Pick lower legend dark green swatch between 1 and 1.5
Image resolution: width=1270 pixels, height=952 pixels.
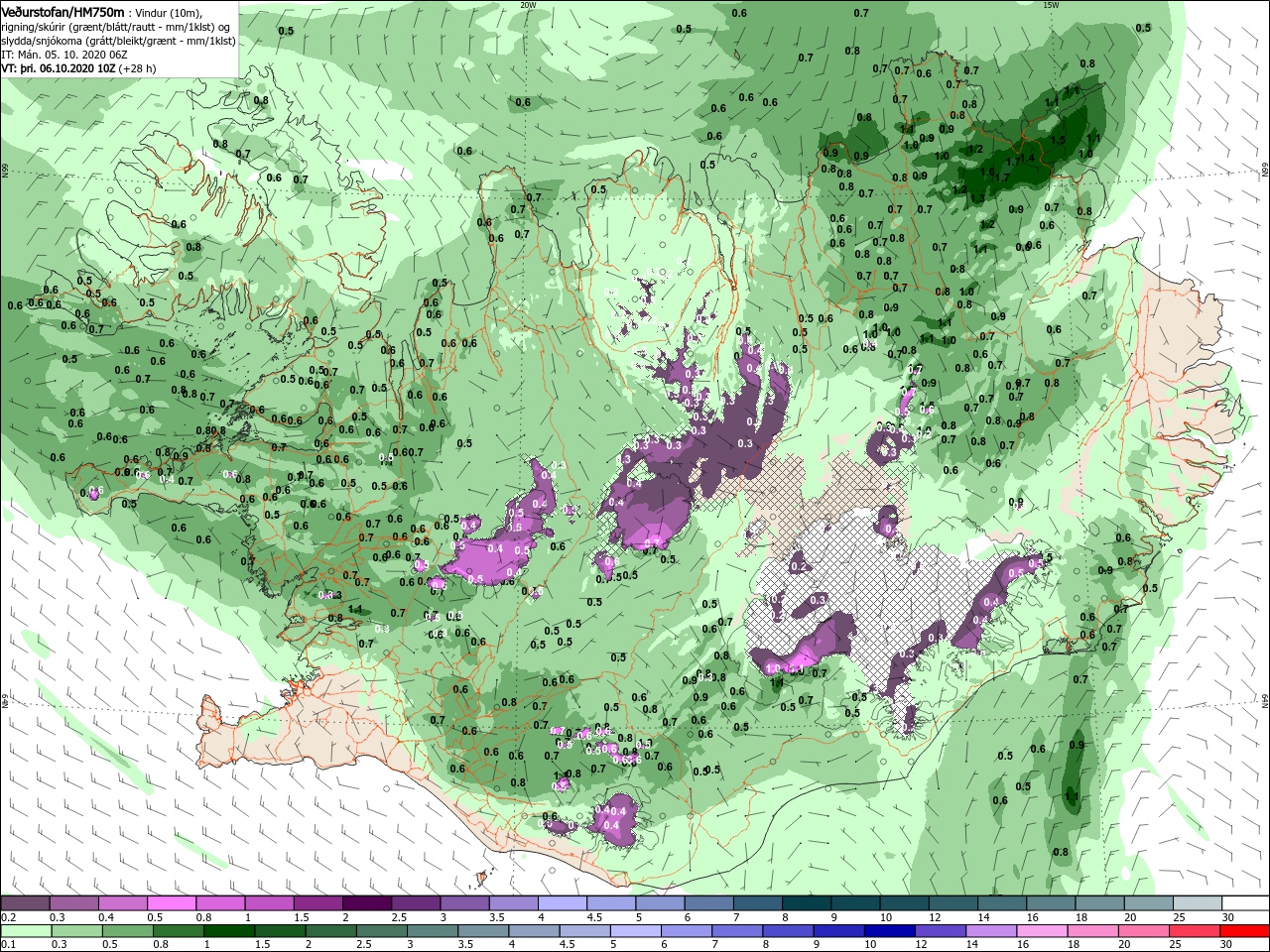(229, 931)
